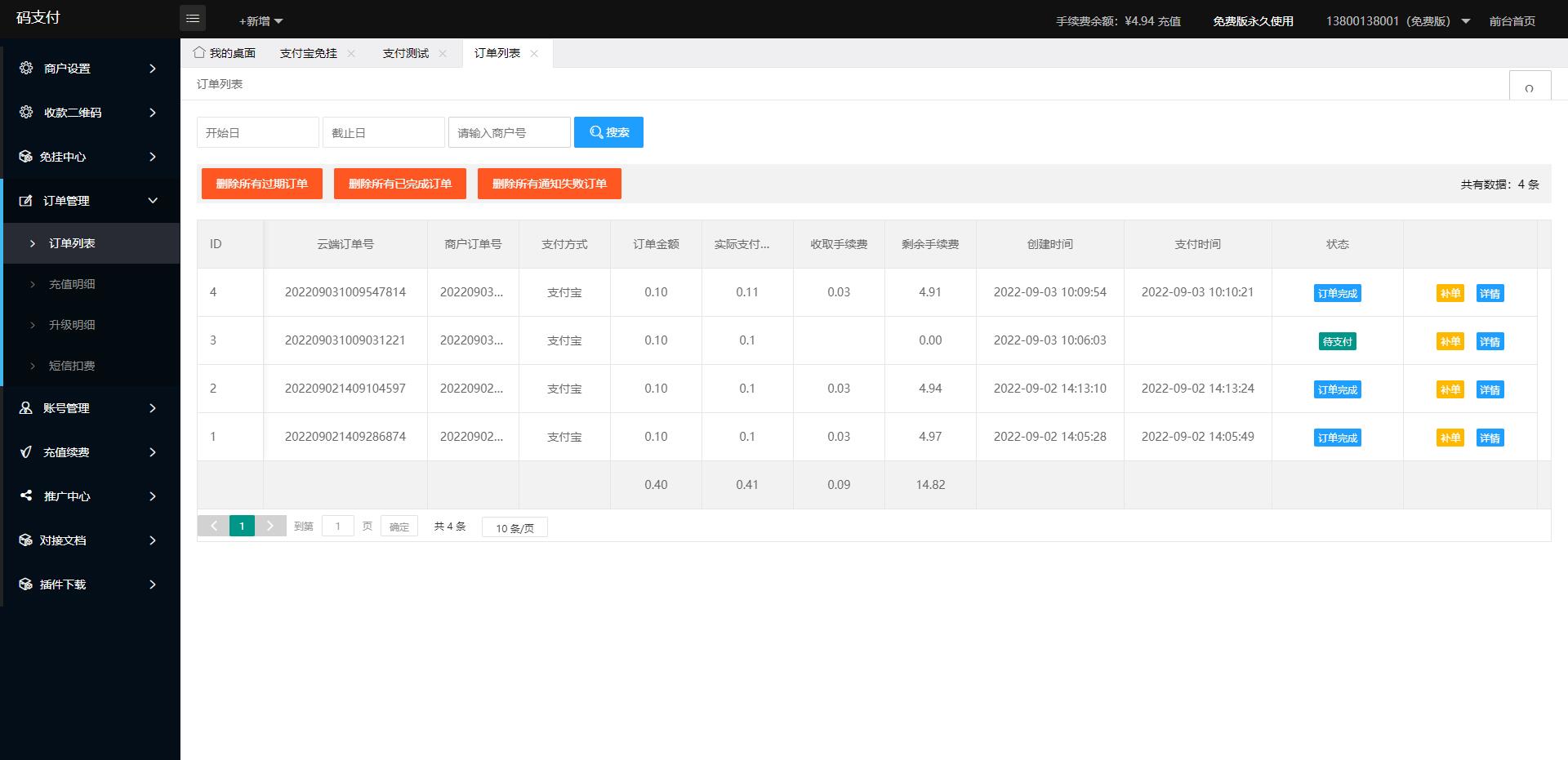The width and height of the screenshot is (1568, 760).
Task: Open the +新增 dropdown menu
Action: click(x=261, y=21)
